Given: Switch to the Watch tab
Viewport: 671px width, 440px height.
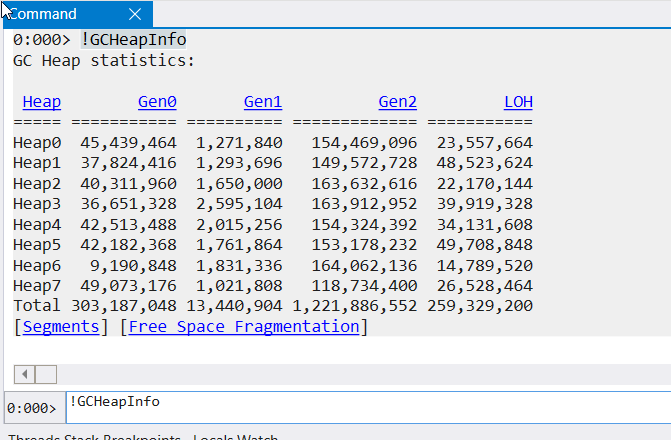Looking at the screenshot, I should [258, 437].
